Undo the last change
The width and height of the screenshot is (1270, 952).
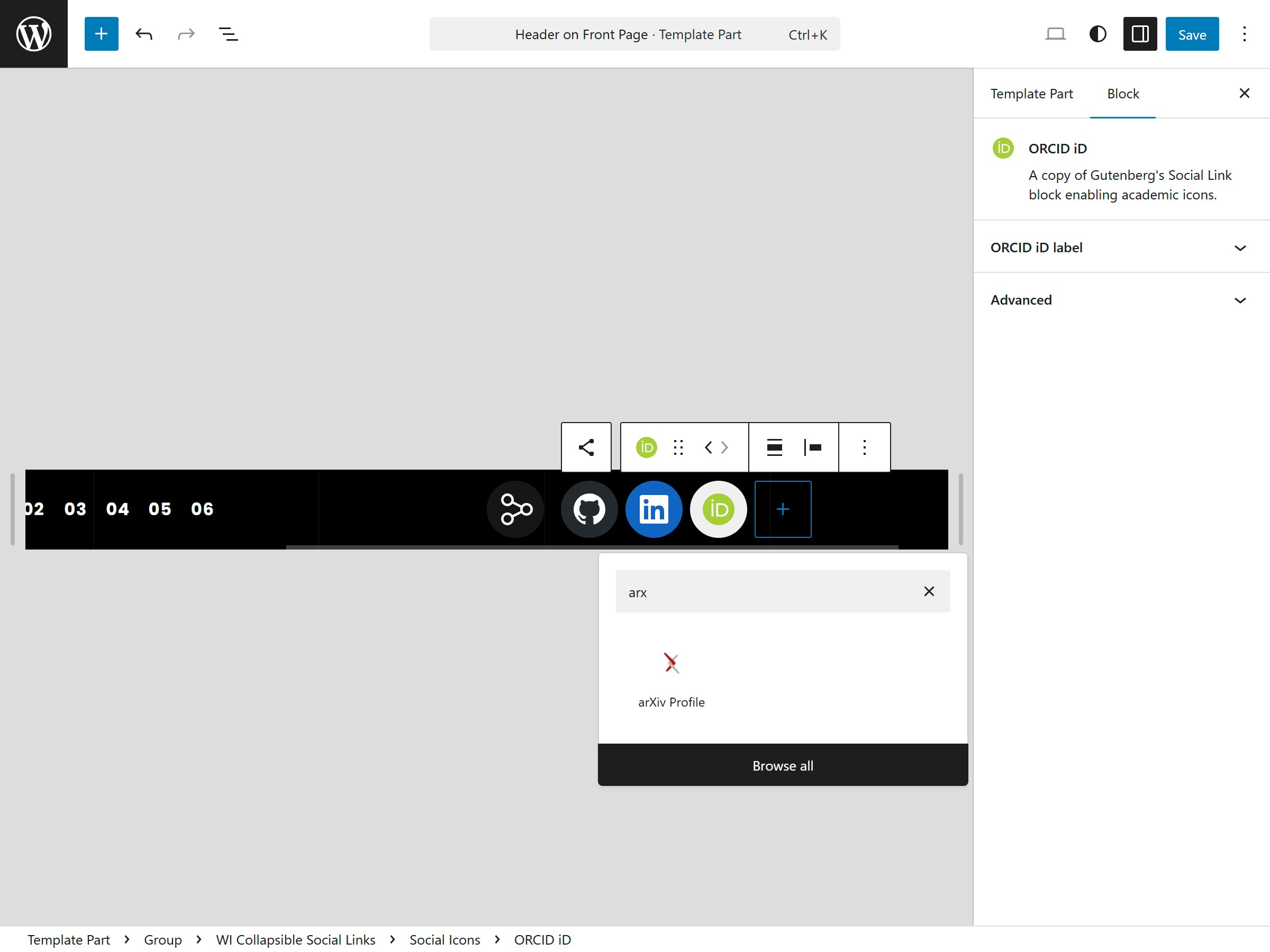[x=143, y=33]
